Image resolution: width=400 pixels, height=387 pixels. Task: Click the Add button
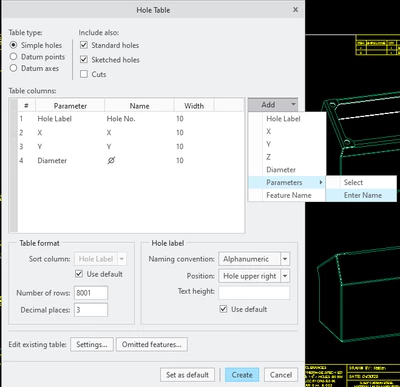click(269, 105)
